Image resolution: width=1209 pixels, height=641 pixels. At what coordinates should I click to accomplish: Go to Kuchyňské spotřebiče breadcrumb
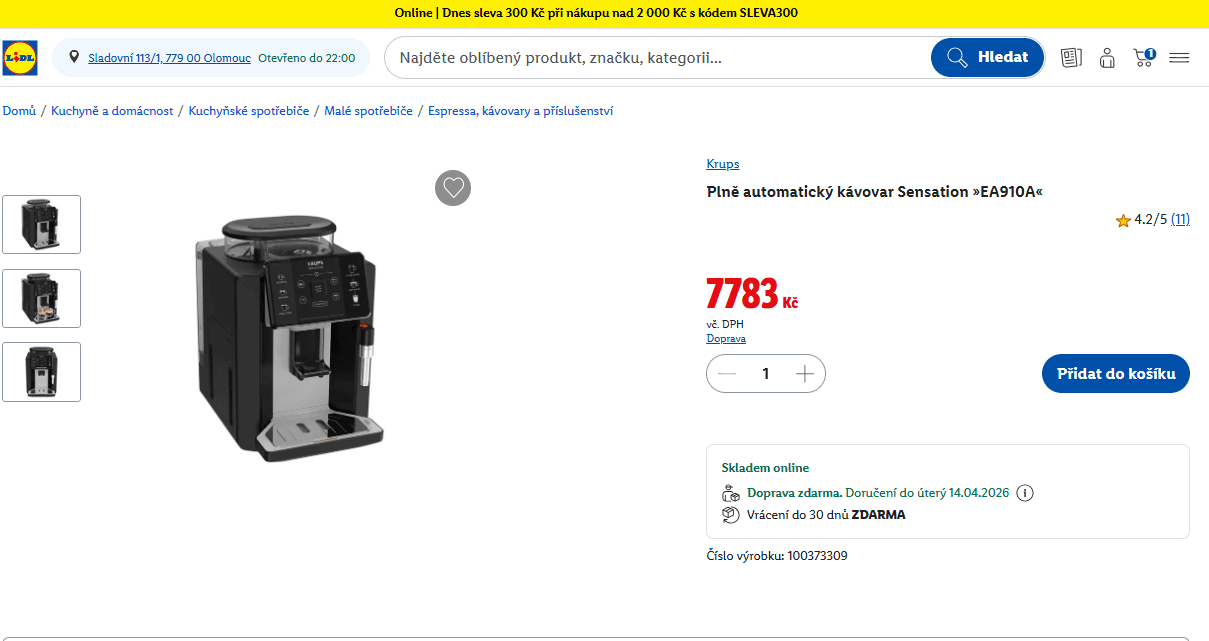coord(249,111)
